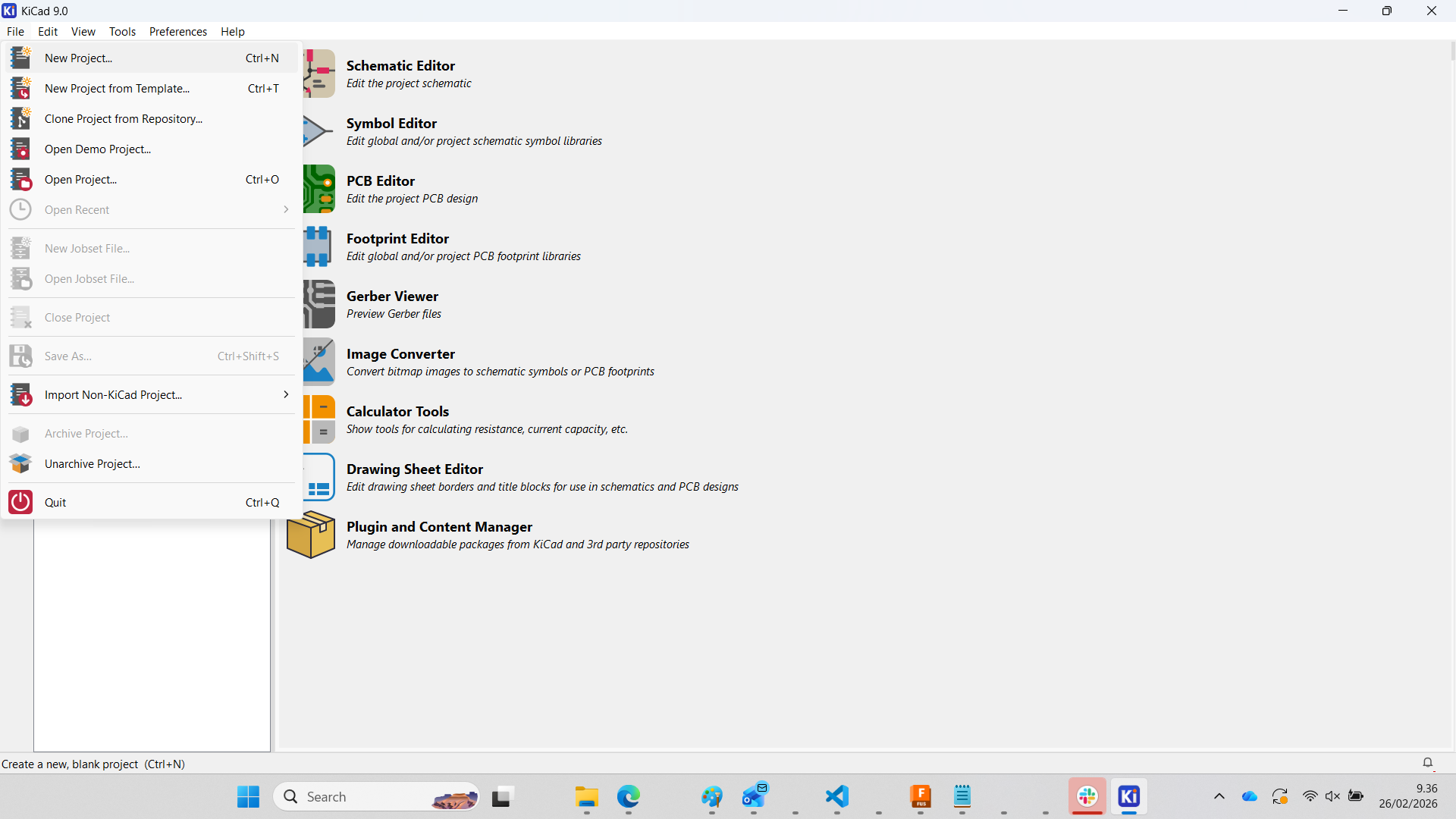Select New Project from Template
This screenshot has width=1456, height=819.
pos(117,88)
